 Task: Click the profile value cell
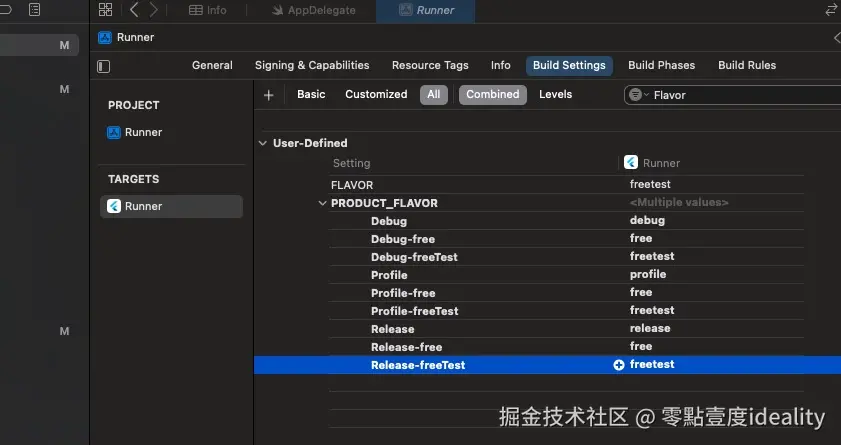(x=648, y=275)
